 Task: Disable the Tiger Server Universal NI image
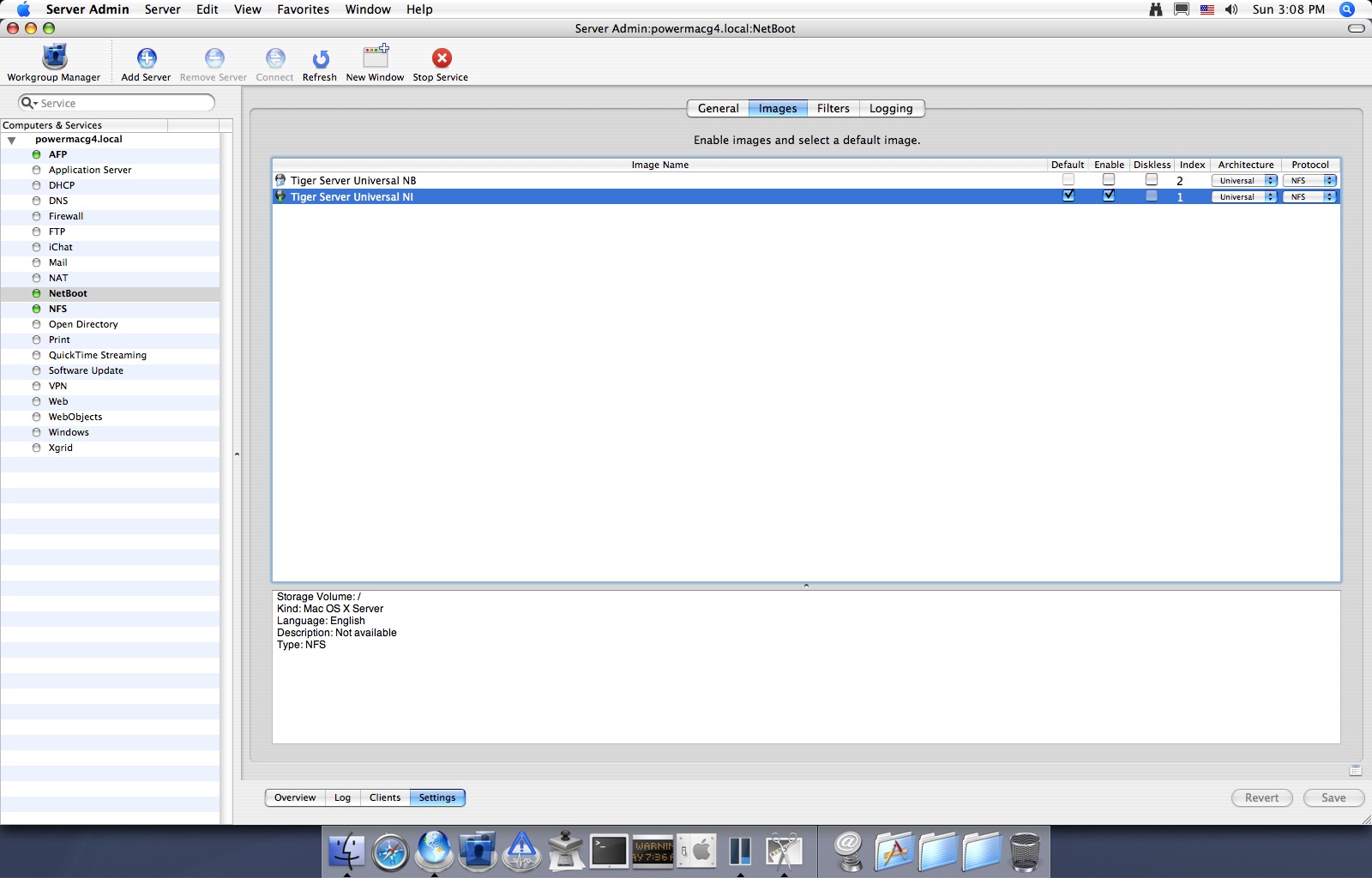click(x=1109, y=195)
